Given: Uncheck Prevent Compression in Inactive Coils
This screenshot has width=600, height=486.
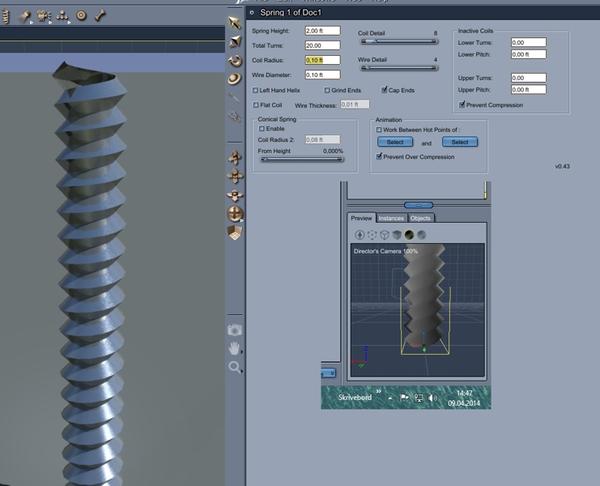Looking at the screenshot, I should tap(462, 104).
